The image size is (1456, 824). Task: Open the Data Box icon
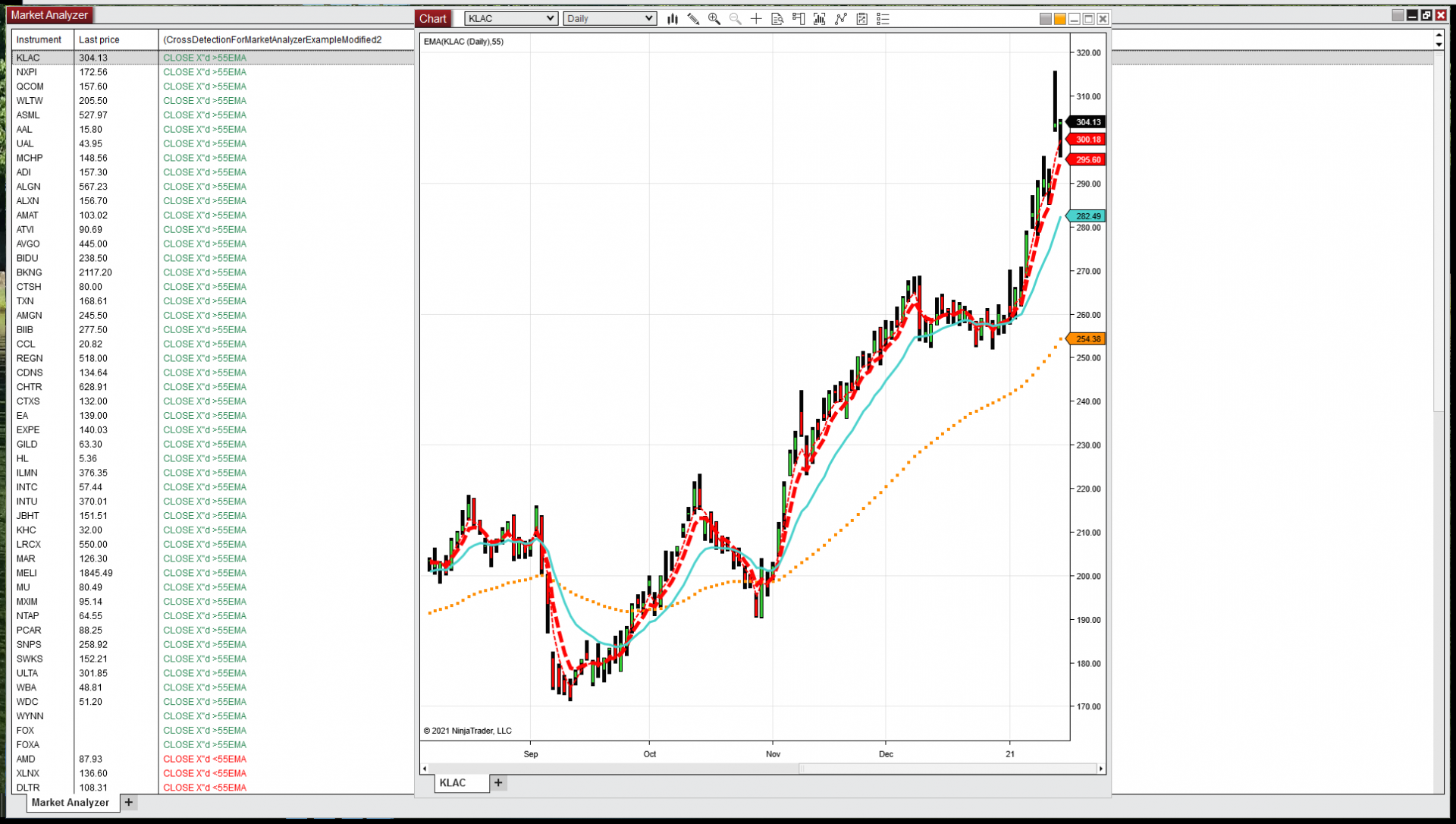pyautogui.click(x=777, y=19)
